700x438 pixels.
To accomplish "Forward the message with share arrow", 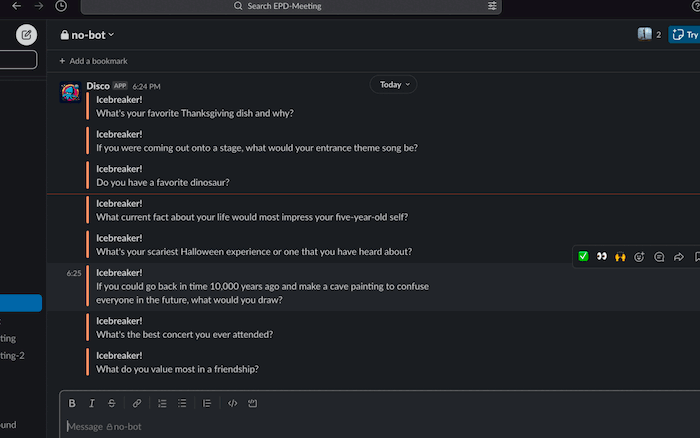I will (678, 256).
